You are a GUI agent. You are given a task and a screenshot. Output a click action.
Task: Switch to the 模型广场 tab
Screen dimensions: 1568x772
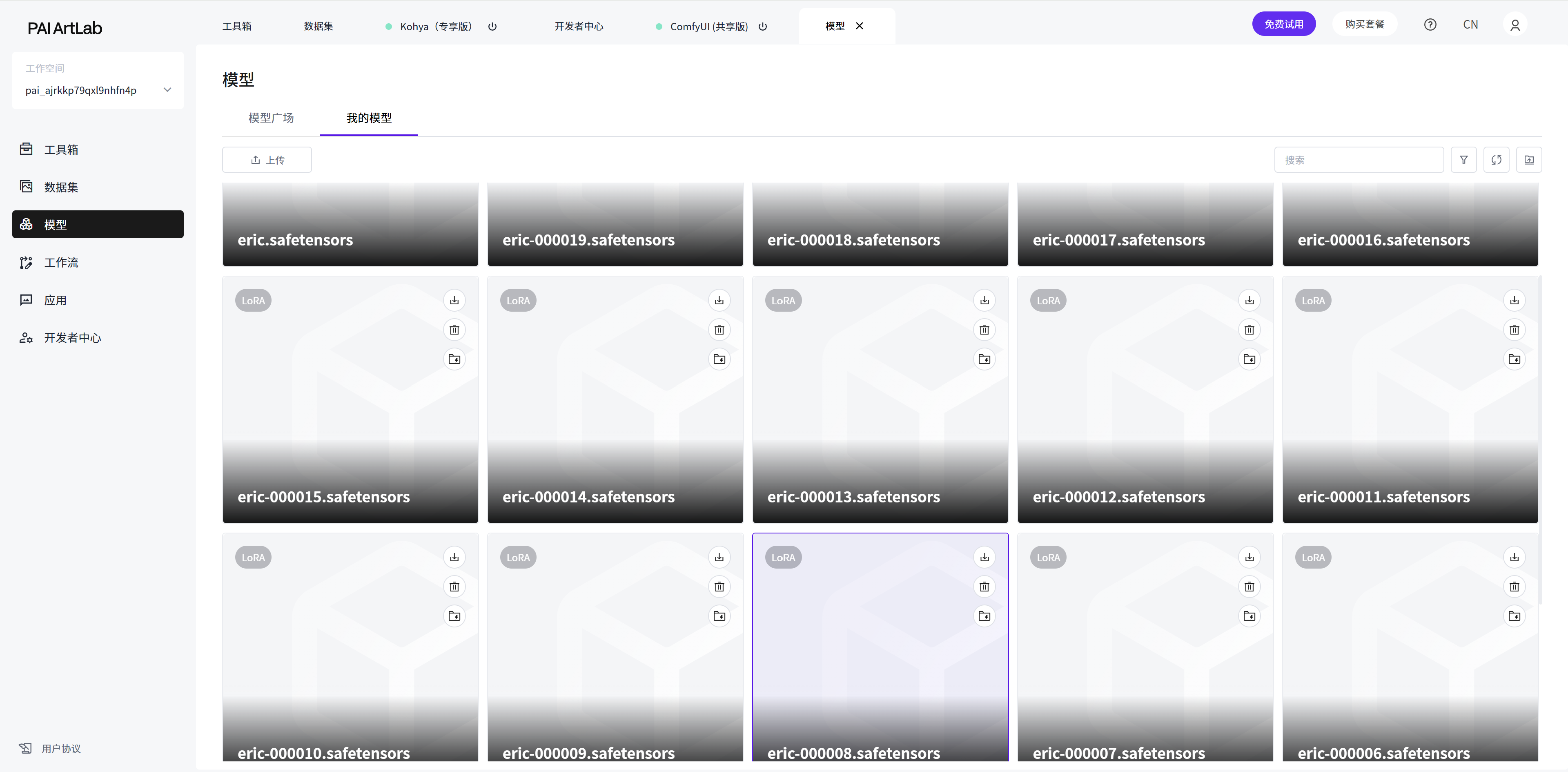(x=271, y=118)
